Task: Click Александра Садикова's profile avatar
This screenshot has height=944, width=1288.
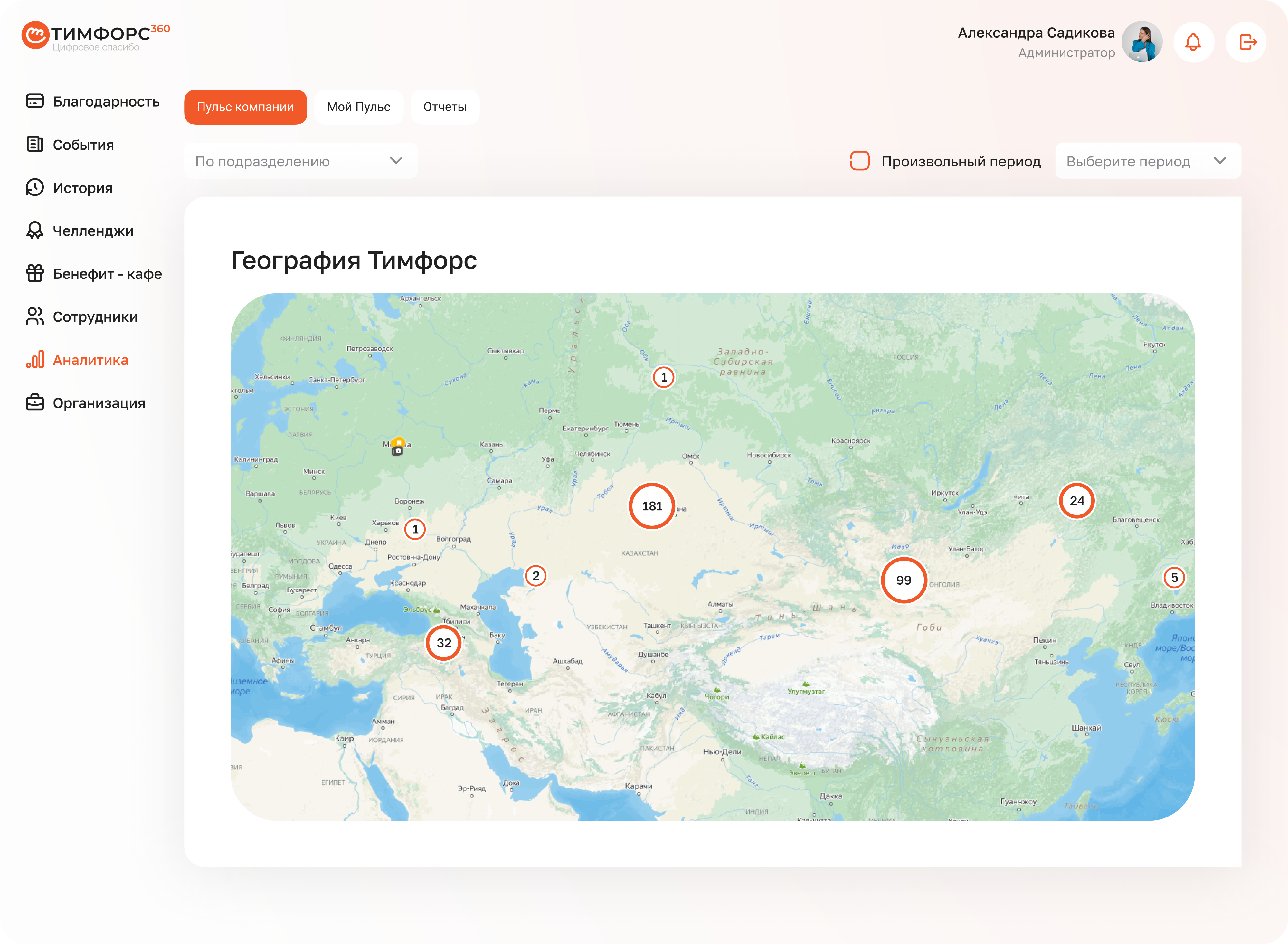Action: point(1141,42)
